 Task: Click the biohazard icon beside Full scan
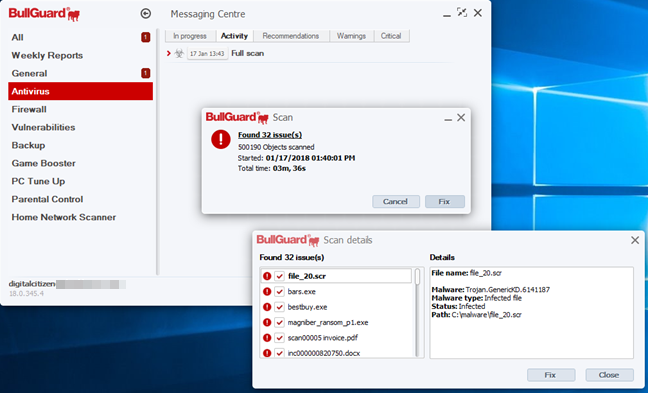coord(179,53)
